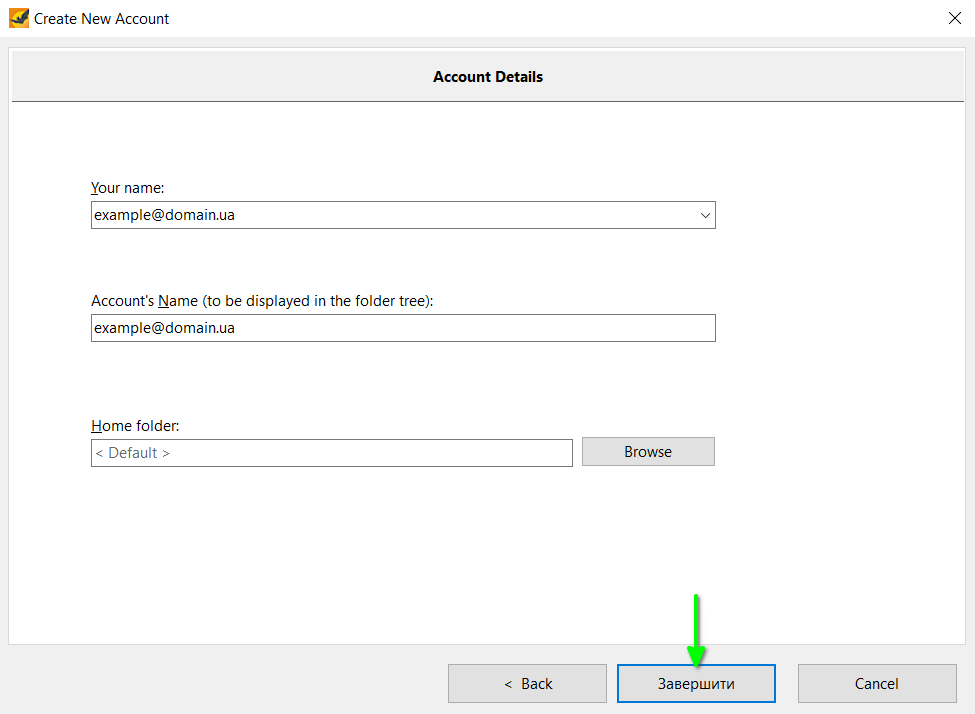975x714 pixels.
Task: Cancel the account creation wizard
Action: [x=876, y=684]
